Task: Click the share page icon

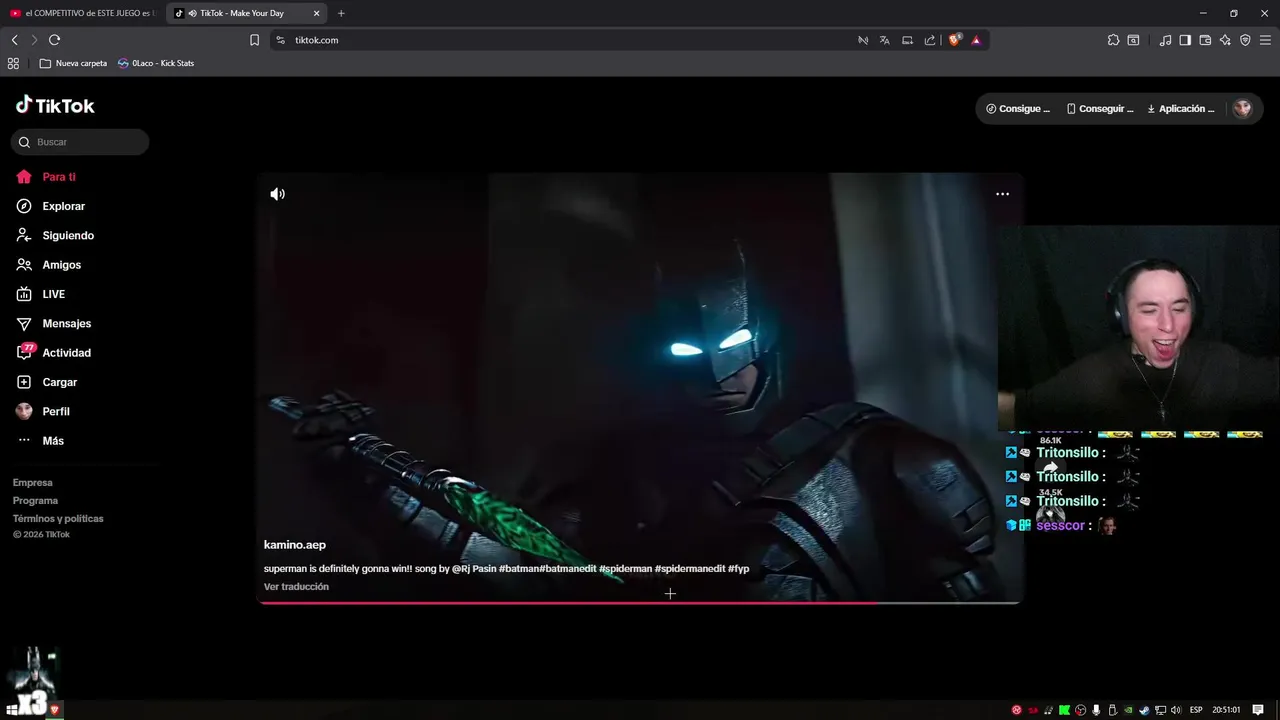Action: 930,40
